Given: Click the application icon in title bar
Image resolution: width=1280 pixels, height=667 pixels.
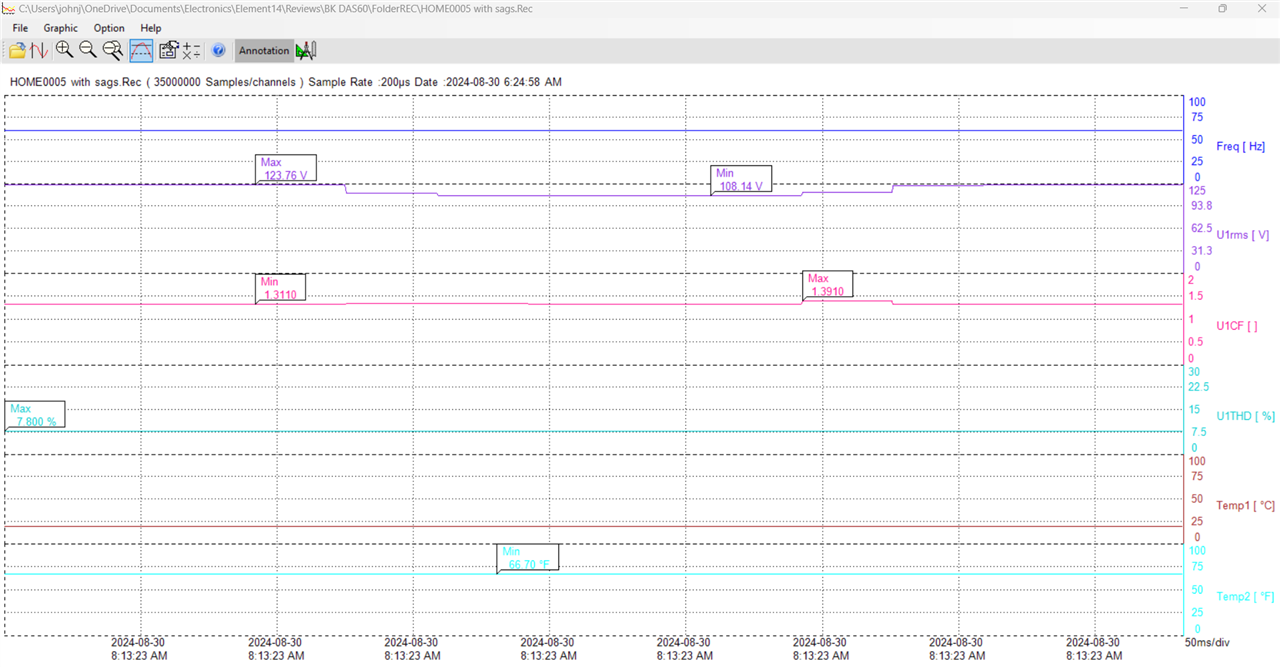Looking at the screenshot, I should click(9, 8).
